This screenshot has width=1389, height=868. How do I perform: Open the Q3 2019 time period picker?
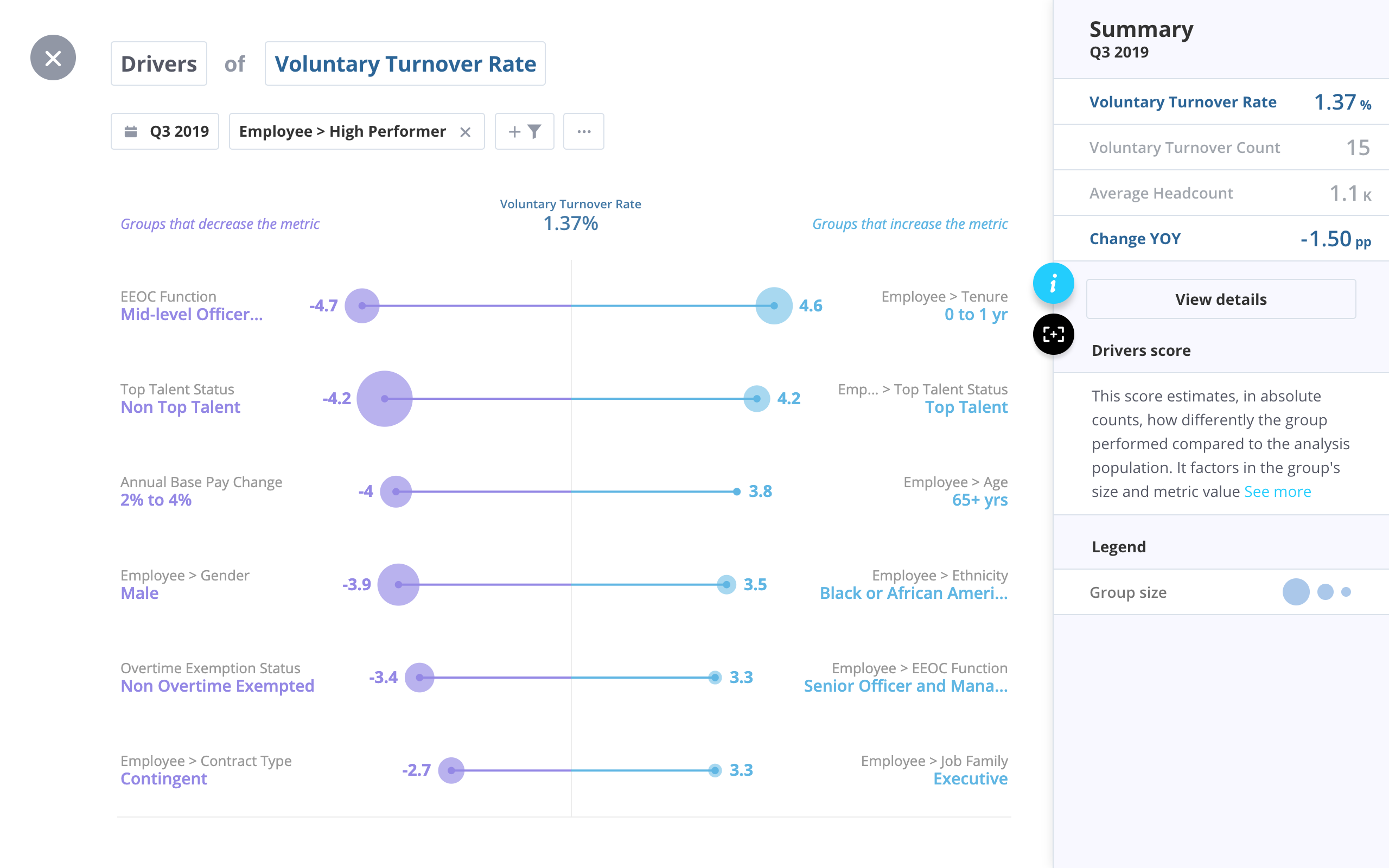click(165, 131)
